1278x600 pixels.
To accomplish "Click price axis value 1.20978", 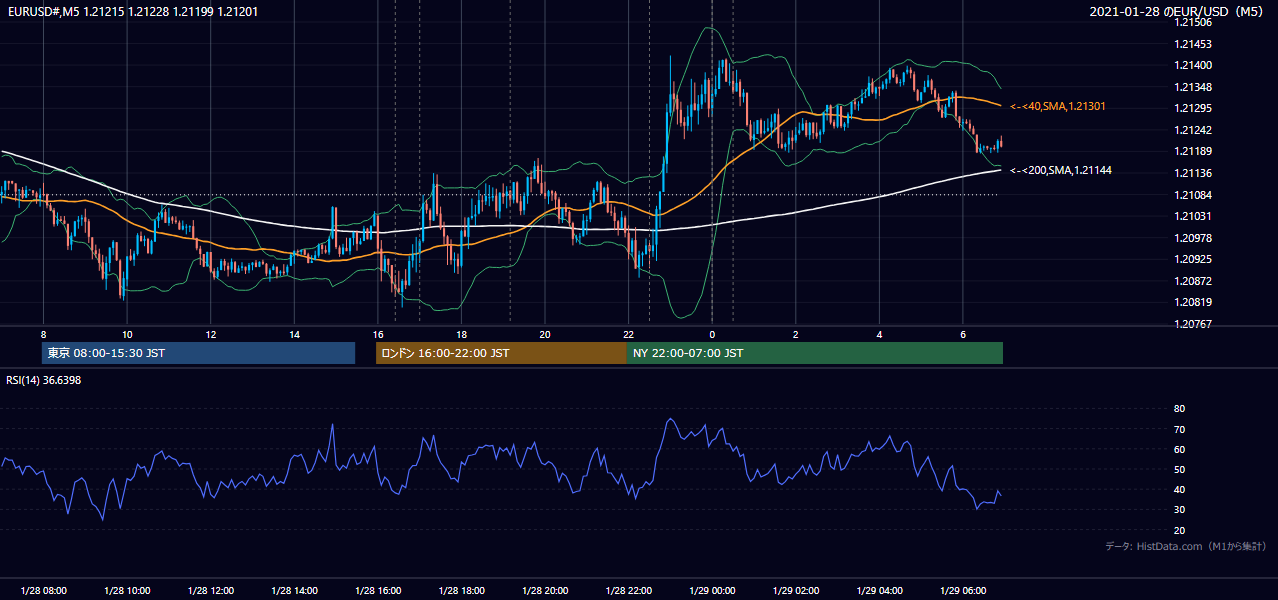I will (x=1193, y=238).
